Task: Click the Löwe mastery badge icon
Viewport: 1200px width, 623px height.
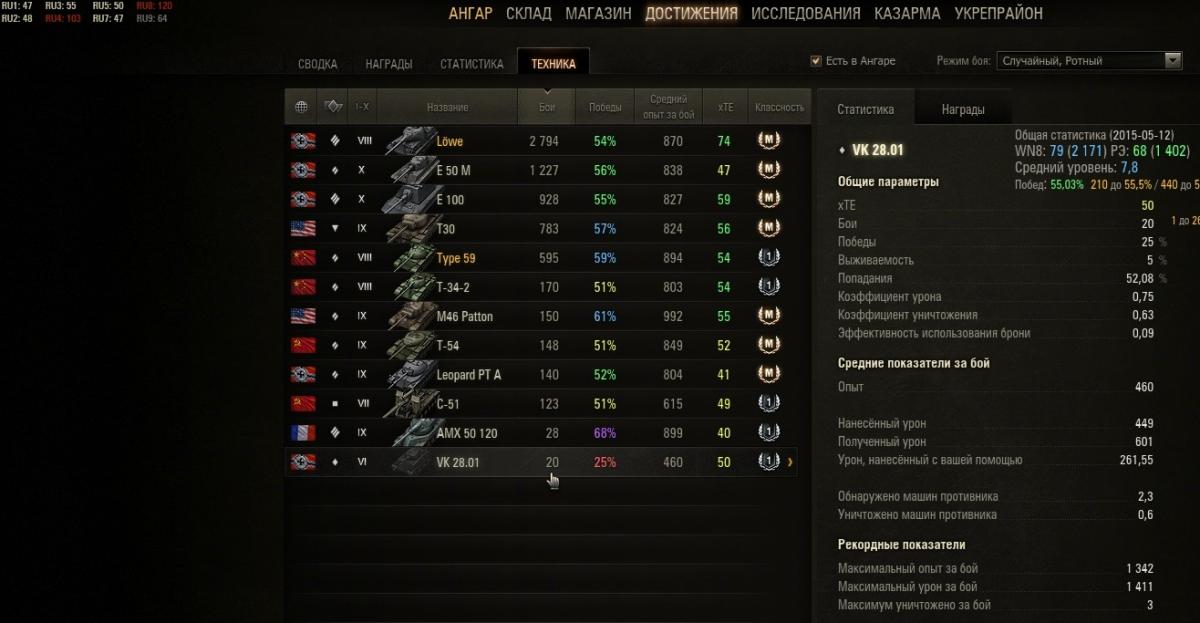Action: pos(769,141)
